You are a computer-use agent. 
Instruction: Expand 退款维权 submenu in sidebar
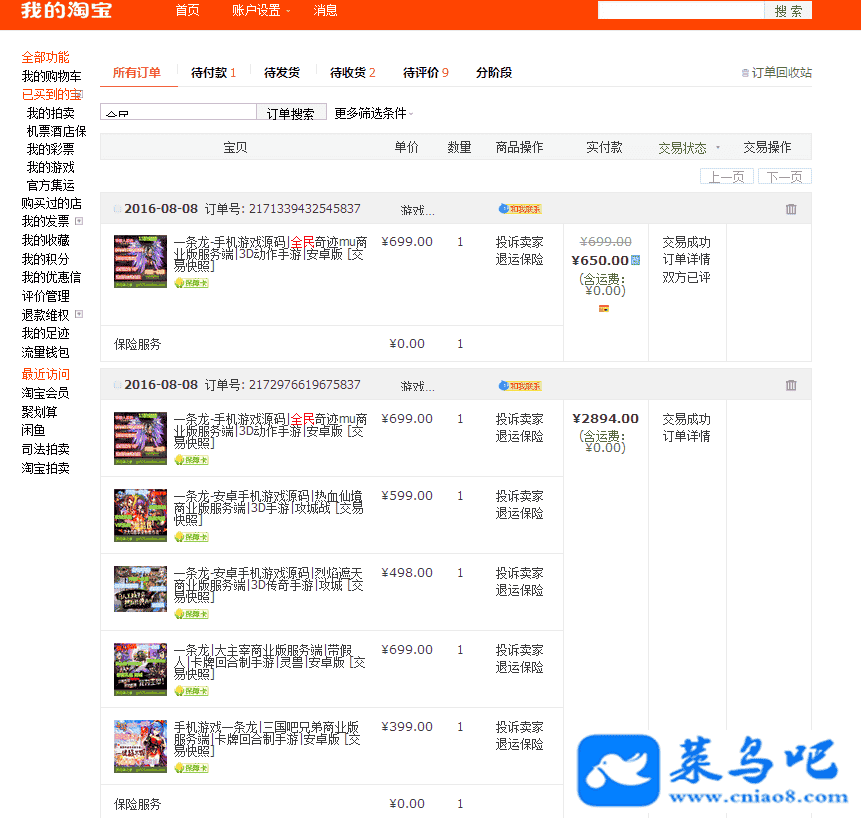tap(79, 314)
